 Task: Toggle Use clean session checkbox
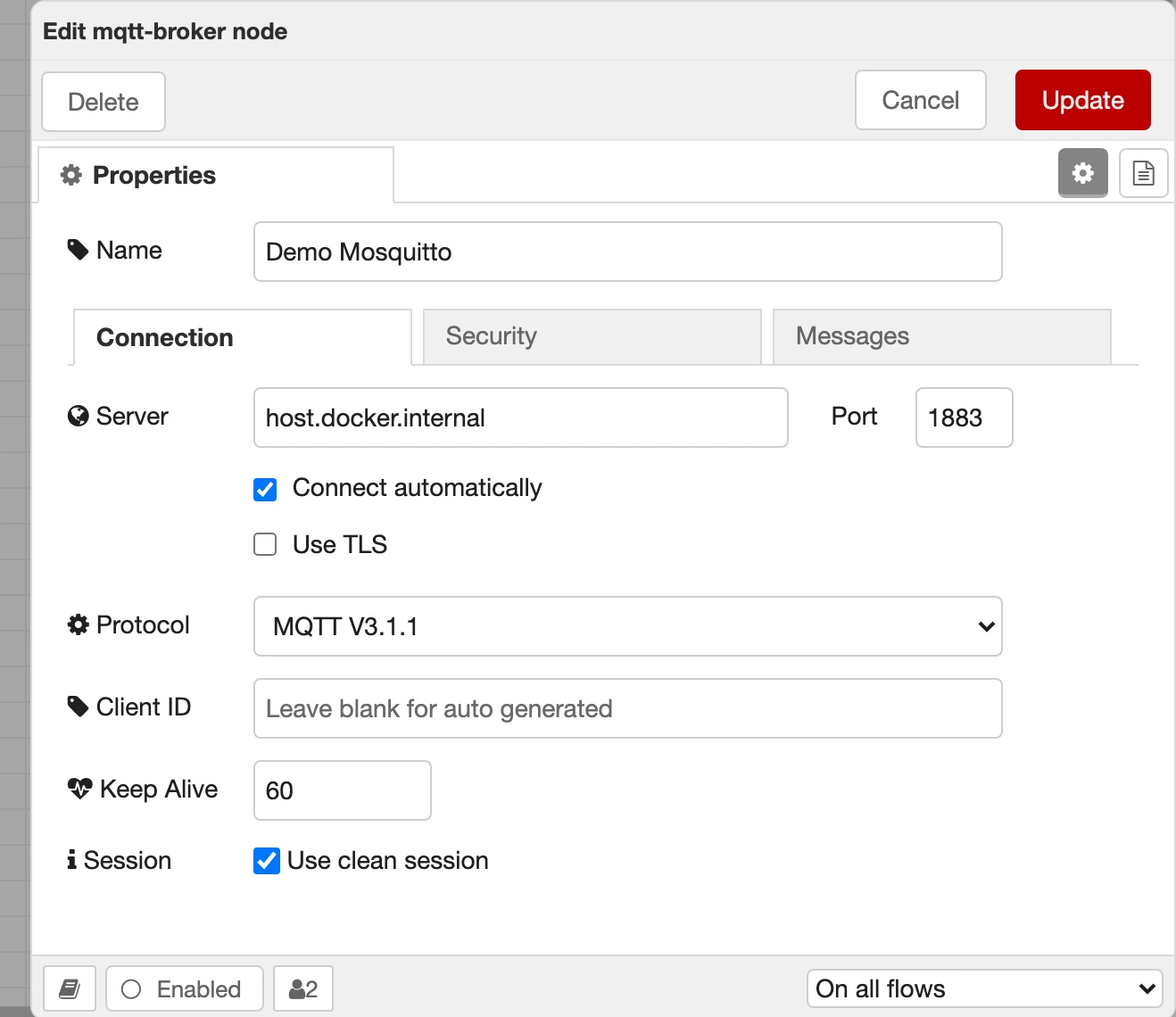point(267,861)
